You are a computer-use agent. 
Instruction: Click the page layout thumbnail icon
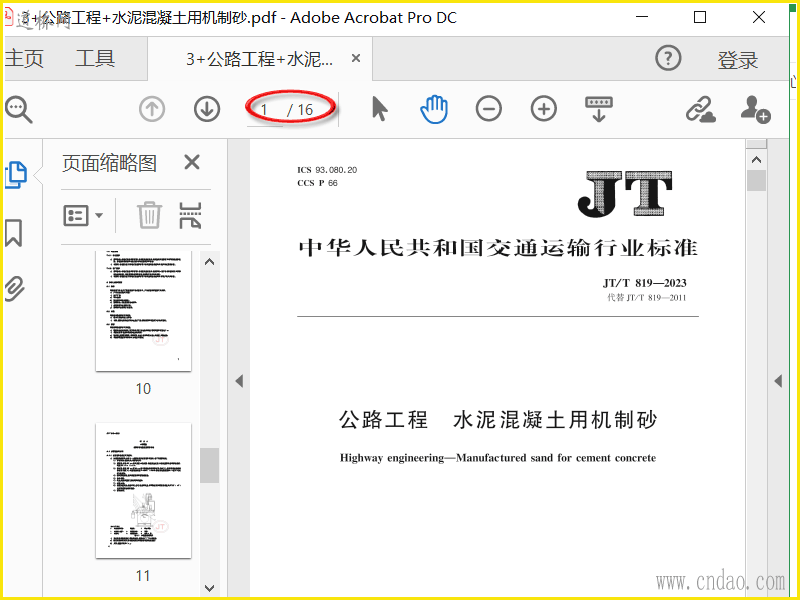pyautogui.click(x=190, y=215)
